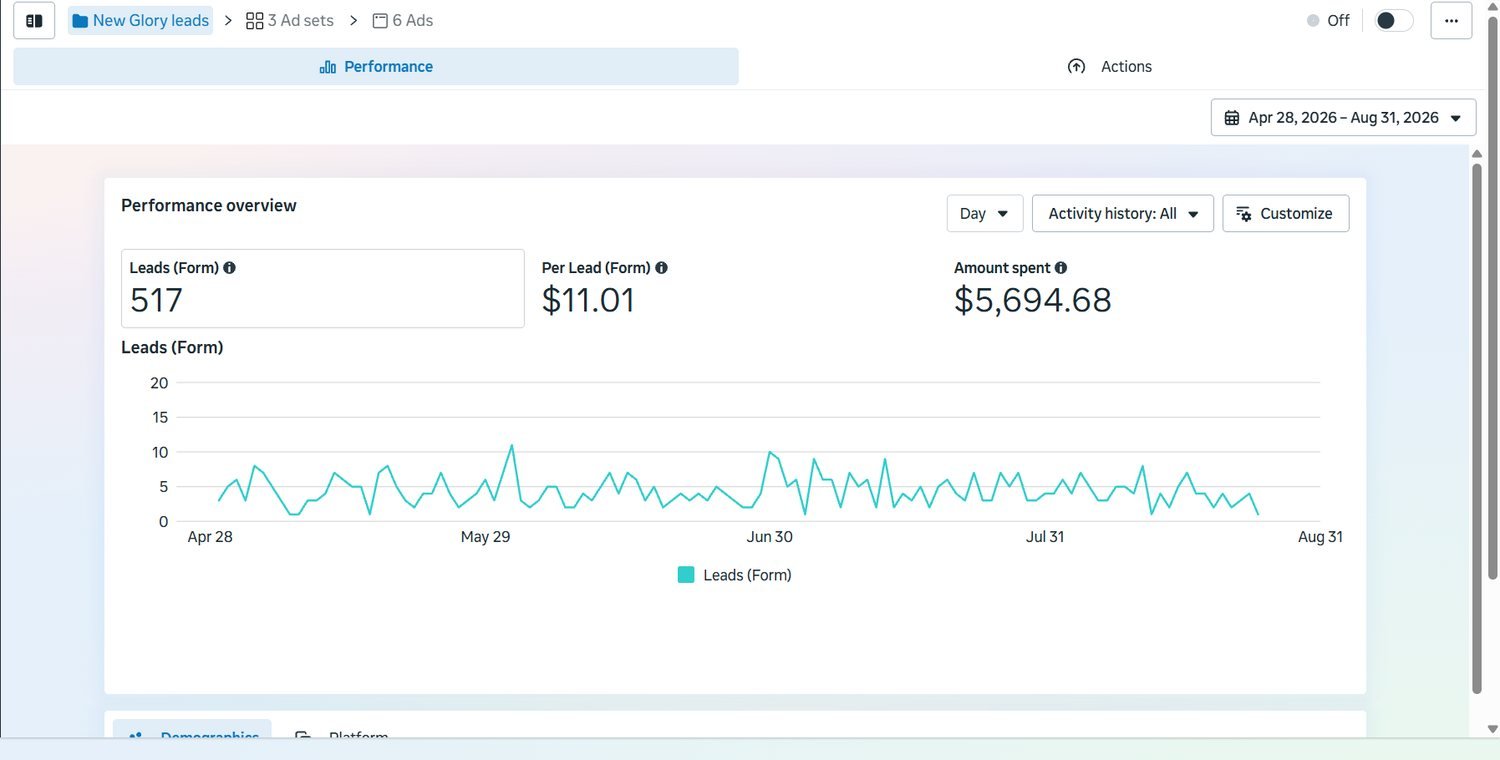Toggle the Leads (Form) legend series

735,575
